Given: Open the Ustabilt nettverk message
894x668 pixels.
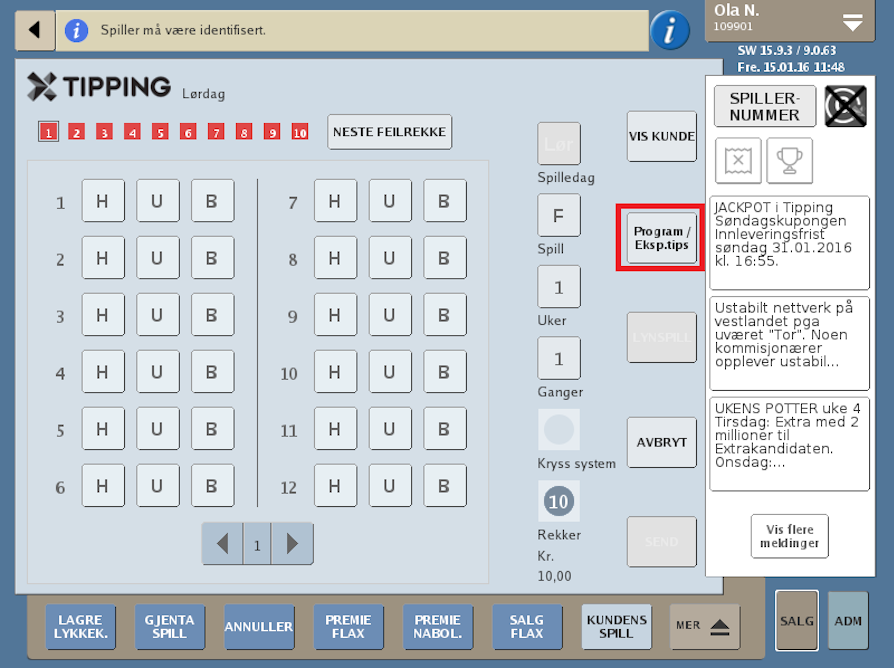Looking at the screenshot, I should coord(790,343).
